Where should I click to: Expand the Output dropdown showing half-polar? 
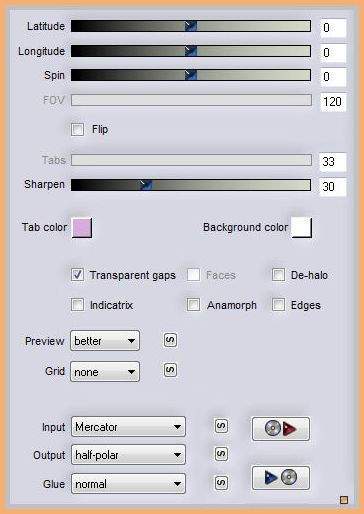click(128, 455)
